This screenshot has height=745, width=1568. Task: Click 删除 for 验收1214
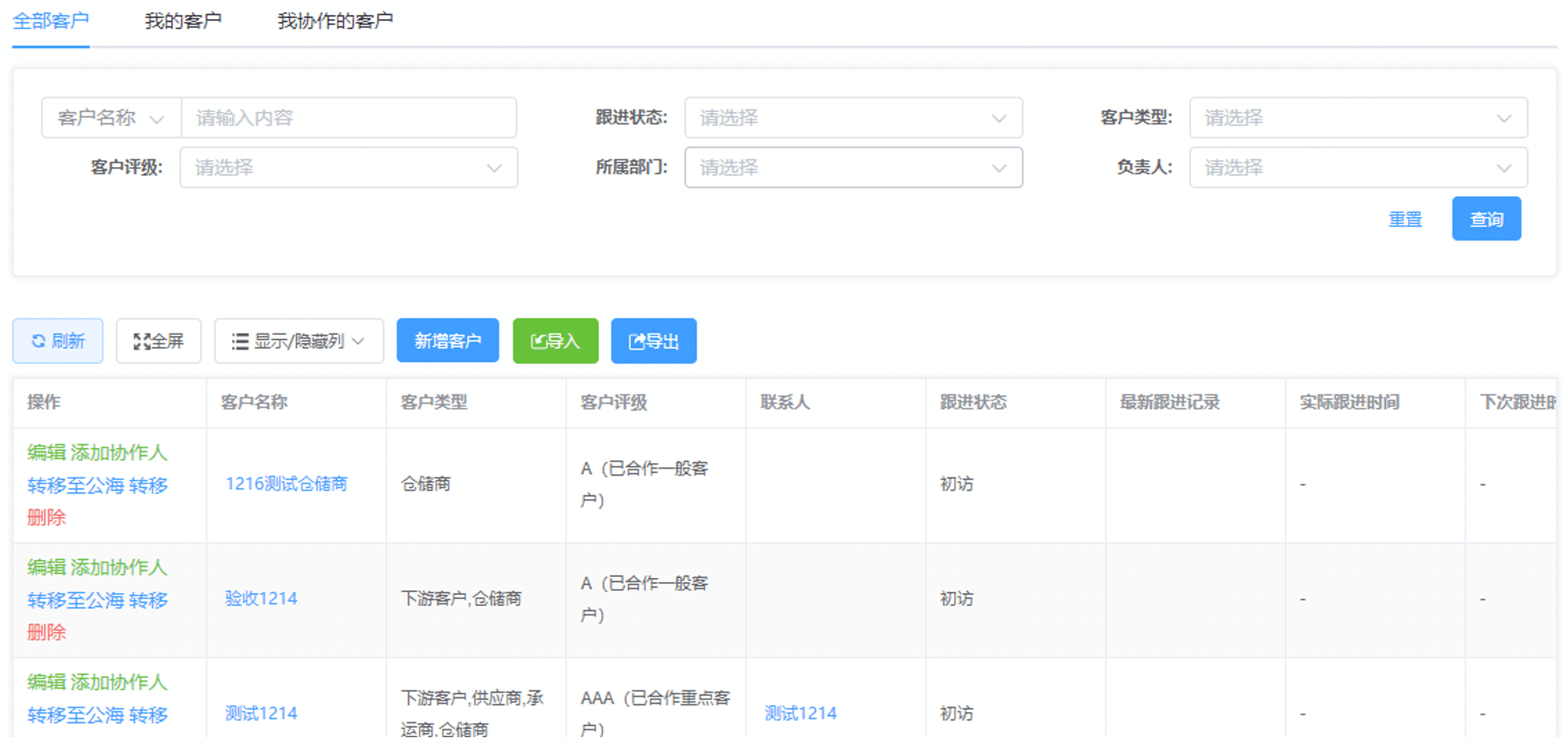point(47,633)
